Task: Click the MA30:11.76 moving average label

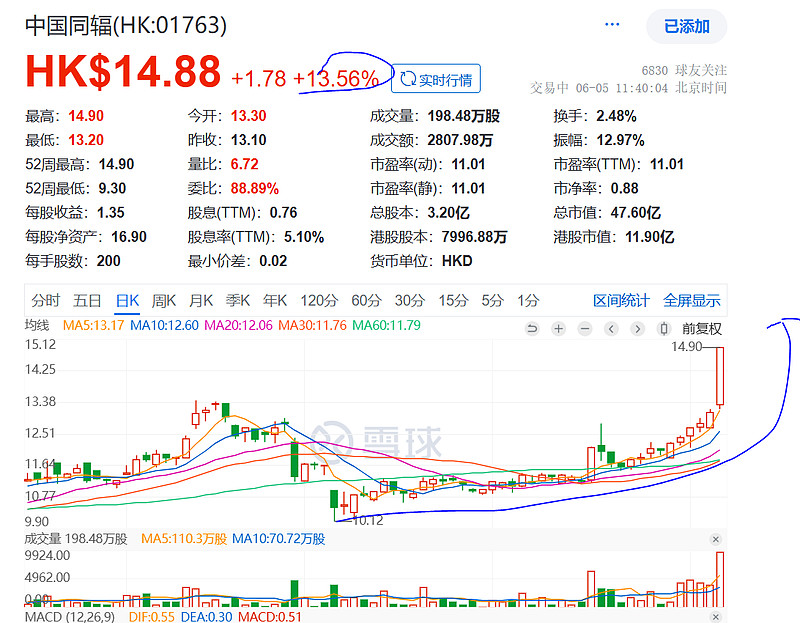Action: pos(312,326)
